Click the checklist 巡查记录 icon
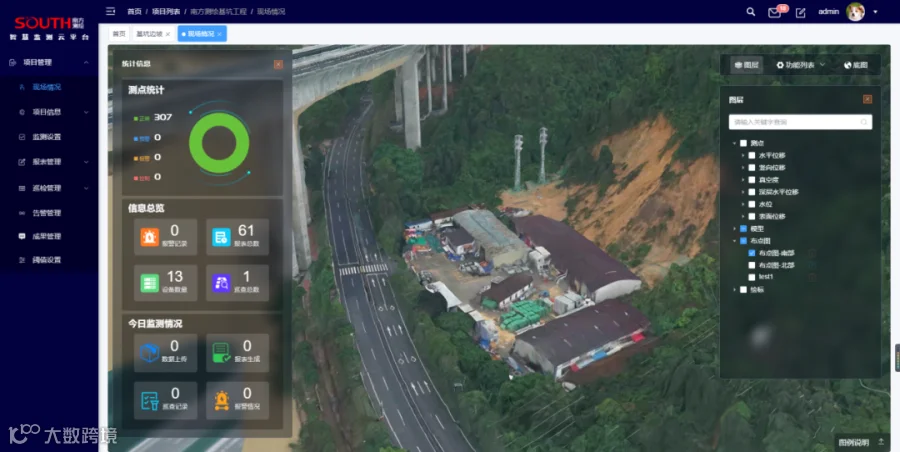900x452 pixels. click(x=149, y=400)
